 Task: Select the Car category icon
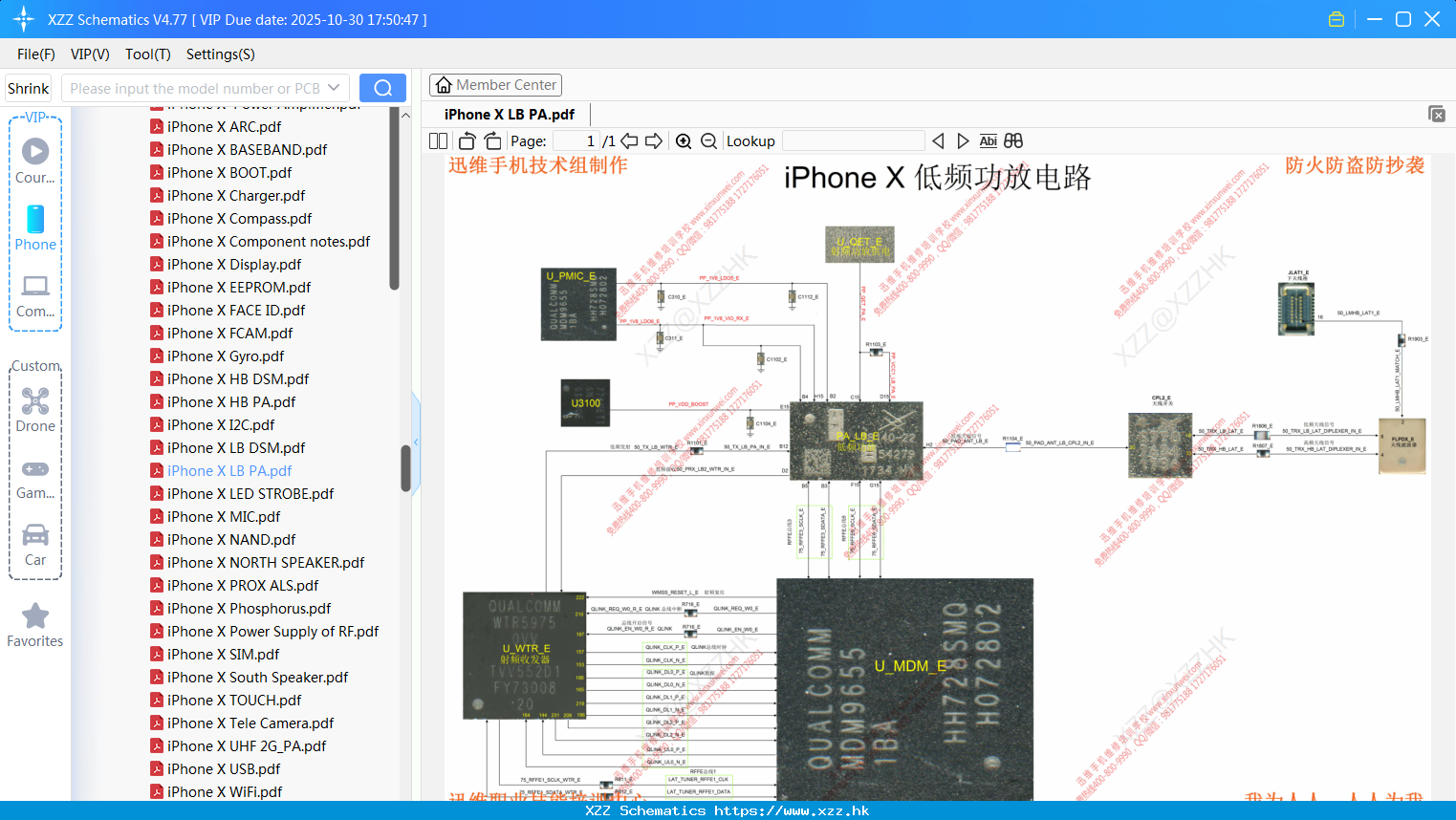pos(35,544)
